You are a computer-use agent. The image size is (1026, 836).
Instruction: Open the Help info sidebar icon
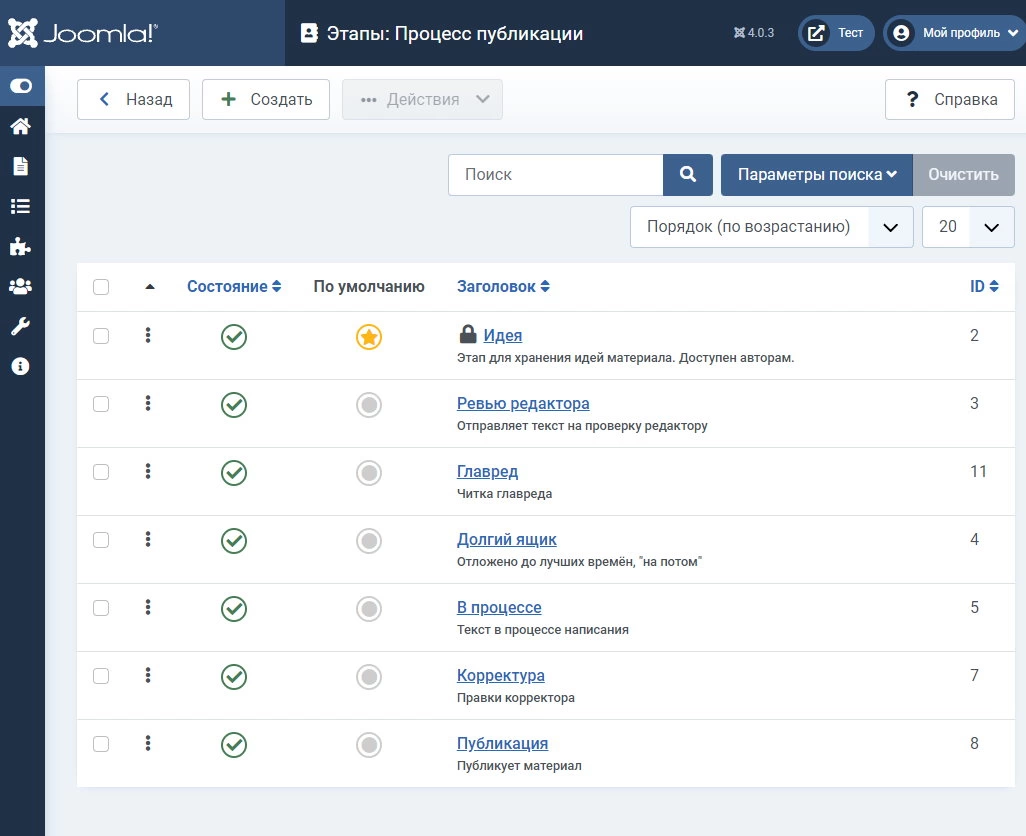[21, 366]
